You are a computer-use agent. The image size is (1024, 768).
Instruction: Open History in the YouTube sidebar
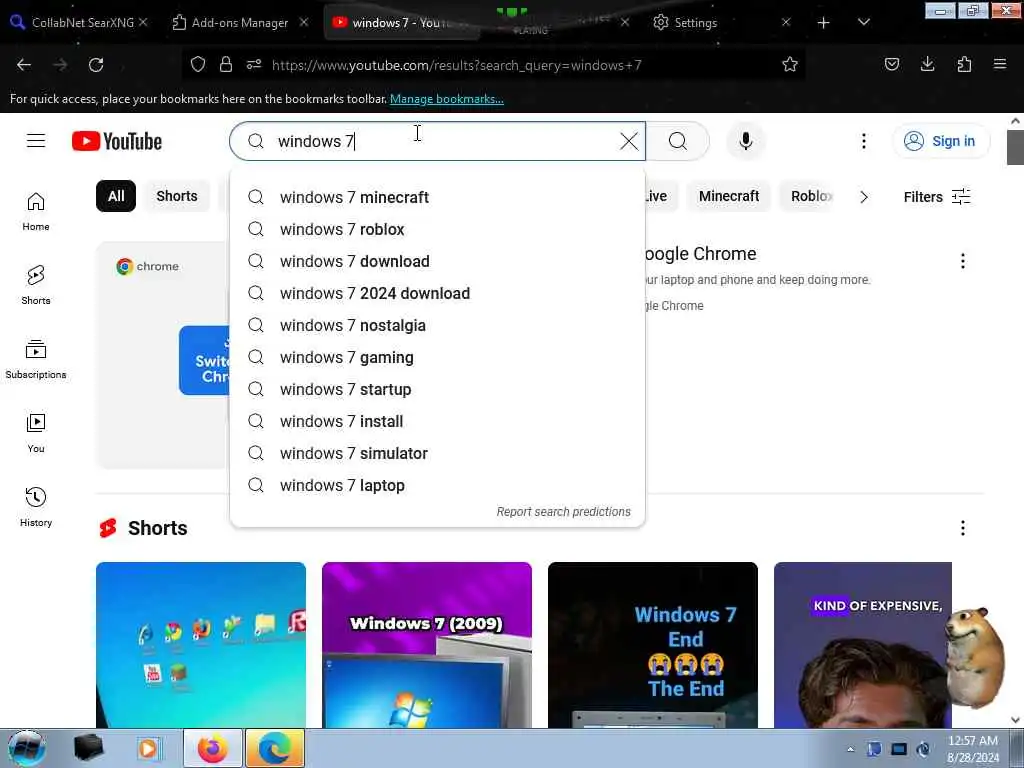tap(36, 507)
